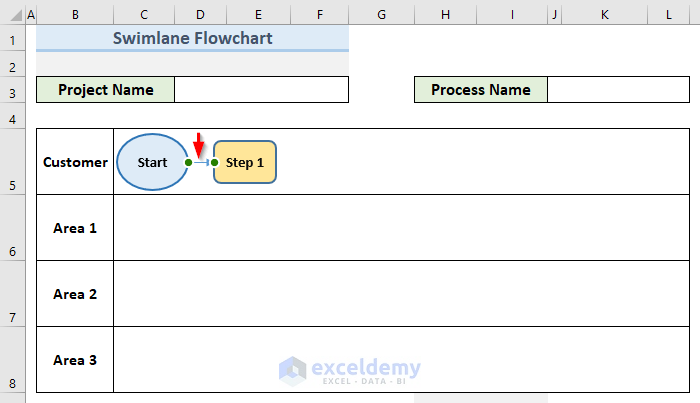Select column E header

[x=258, y=15]
